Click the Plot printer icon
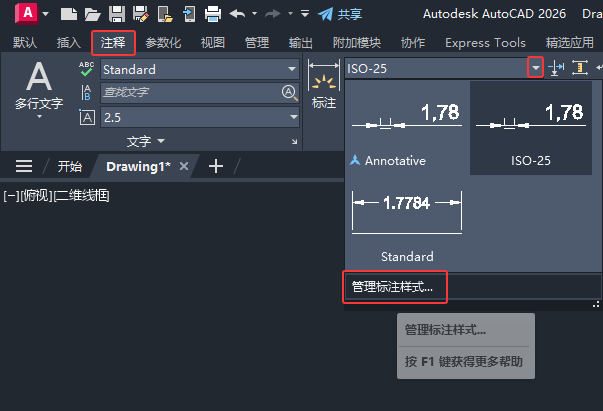Screen dimensions: 603x411 (x=213, y=14)
